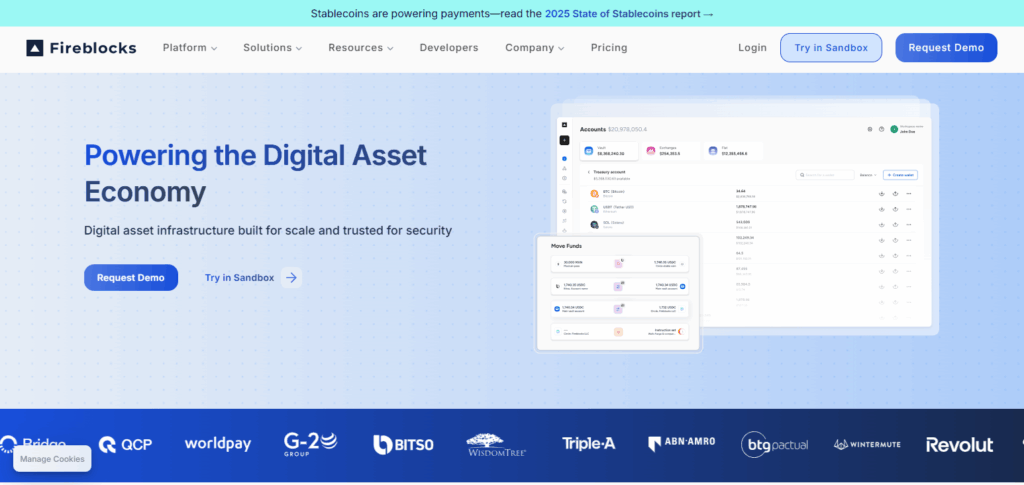
Task: Click the worldpay logo
Action: 218,444
